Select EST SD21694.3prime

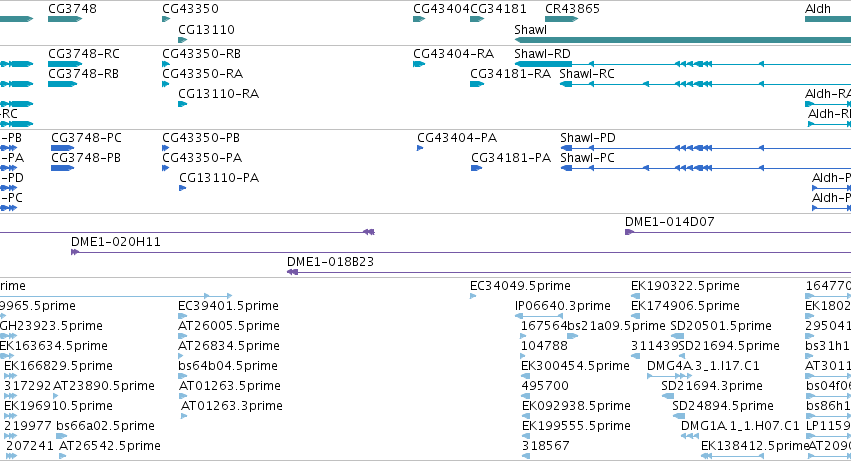point(712,387)
